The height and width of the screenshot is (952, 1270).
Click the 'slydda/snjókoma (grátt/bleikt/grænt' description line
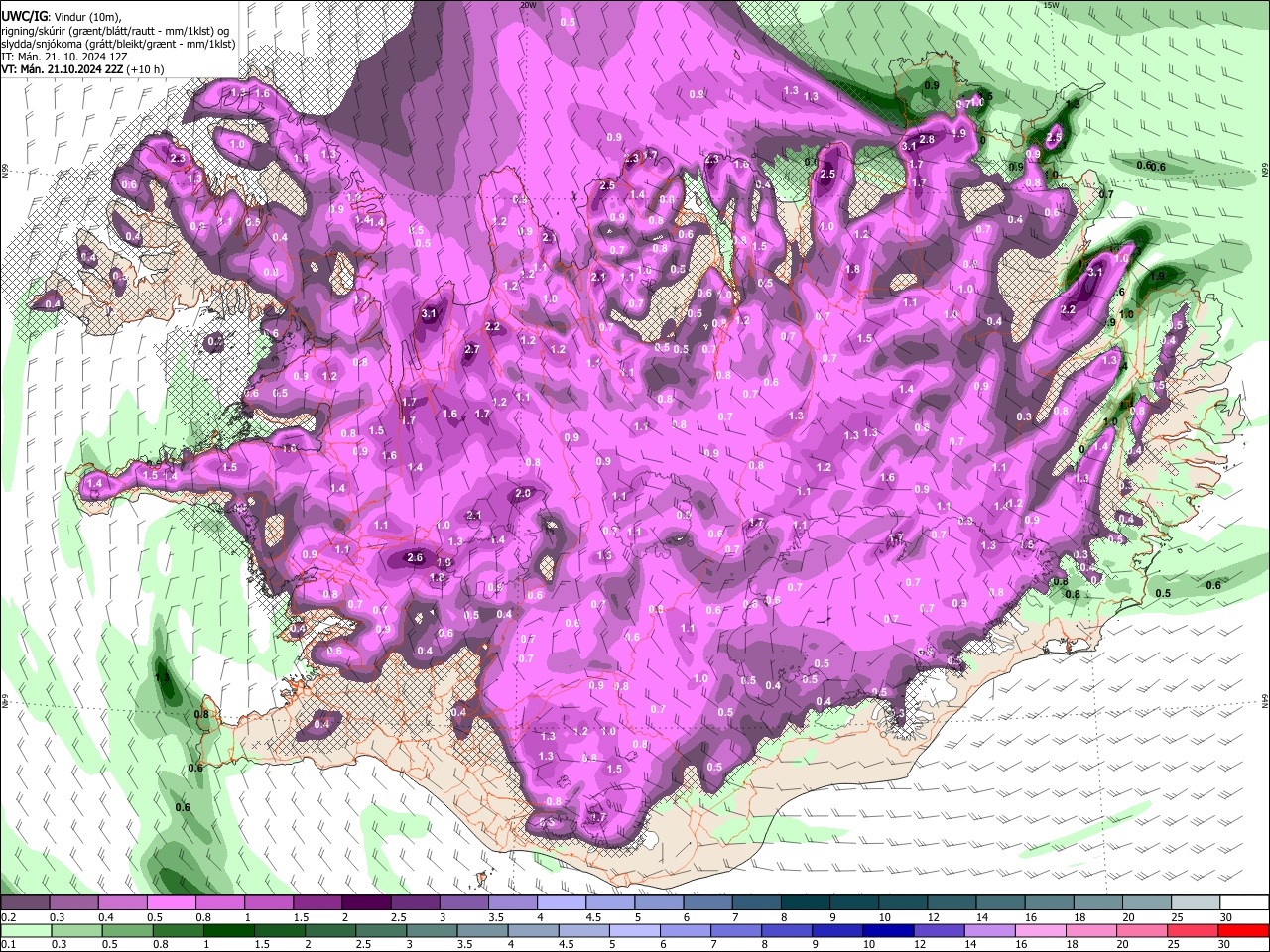point(118,44)
